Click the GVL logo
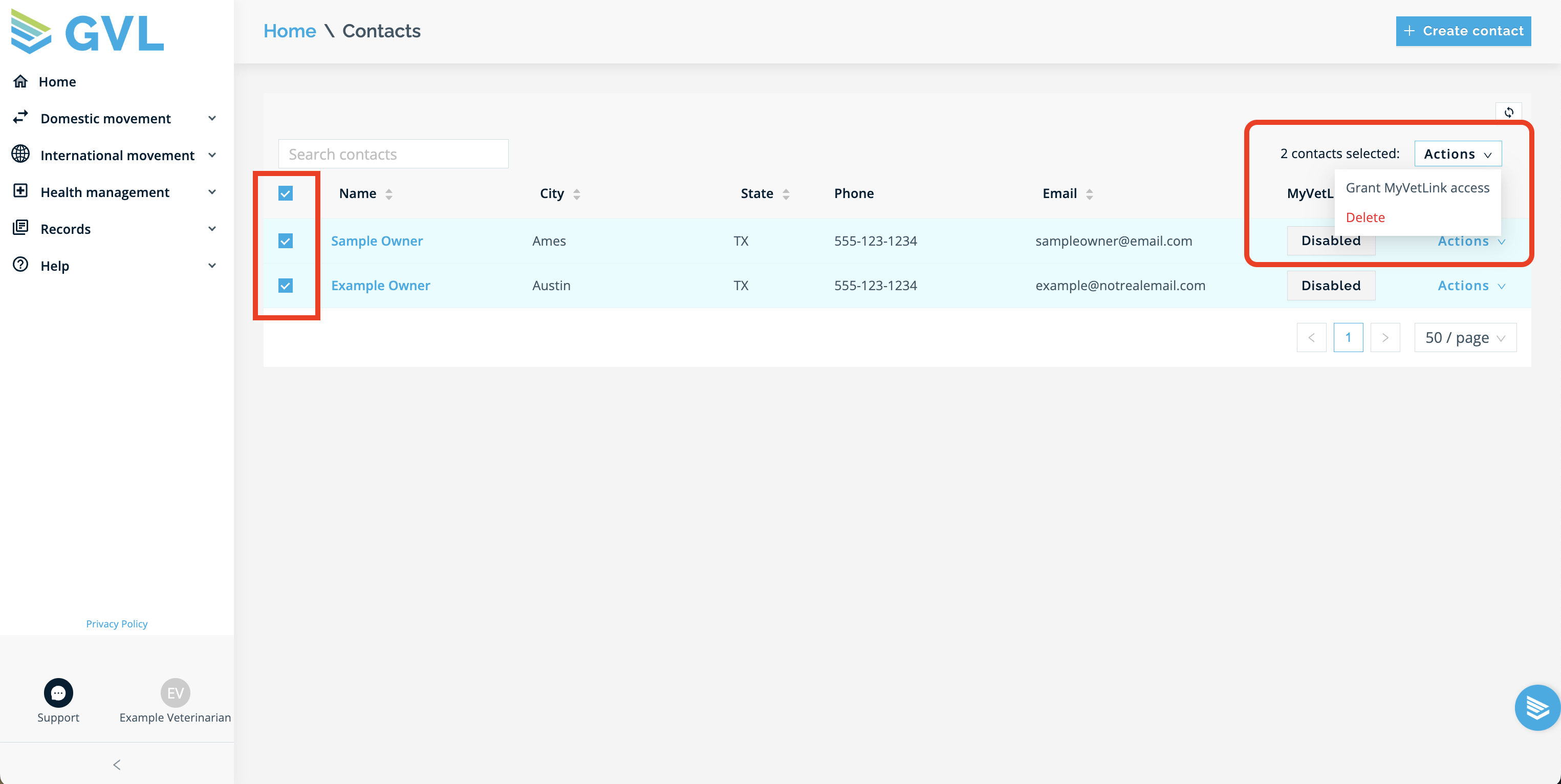The width and height of the screenshot is (1561, 784). pos(87,32)
